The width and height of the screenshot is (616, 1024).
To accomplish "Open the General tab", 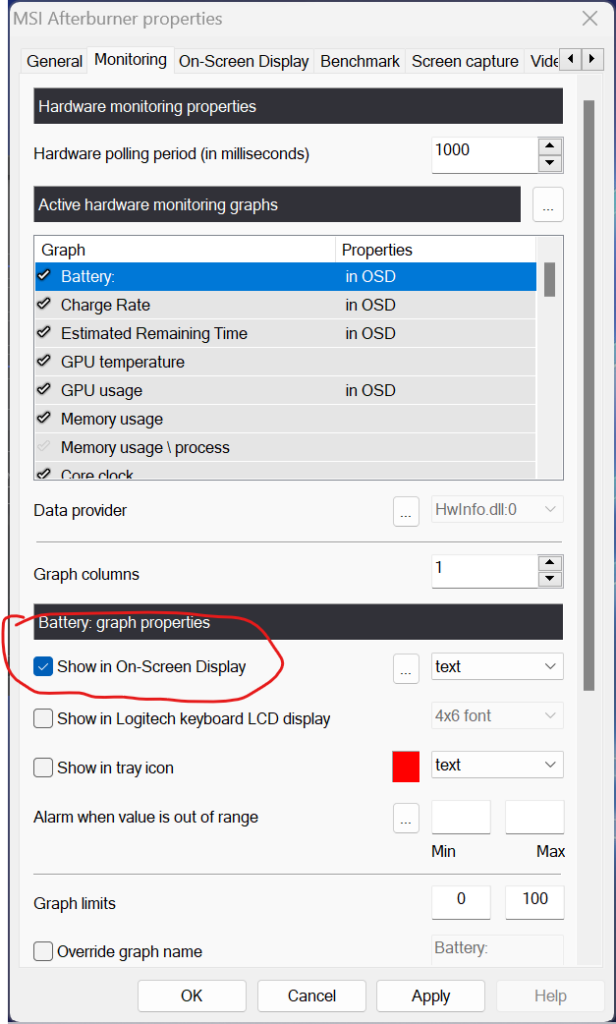I will 54,61.
